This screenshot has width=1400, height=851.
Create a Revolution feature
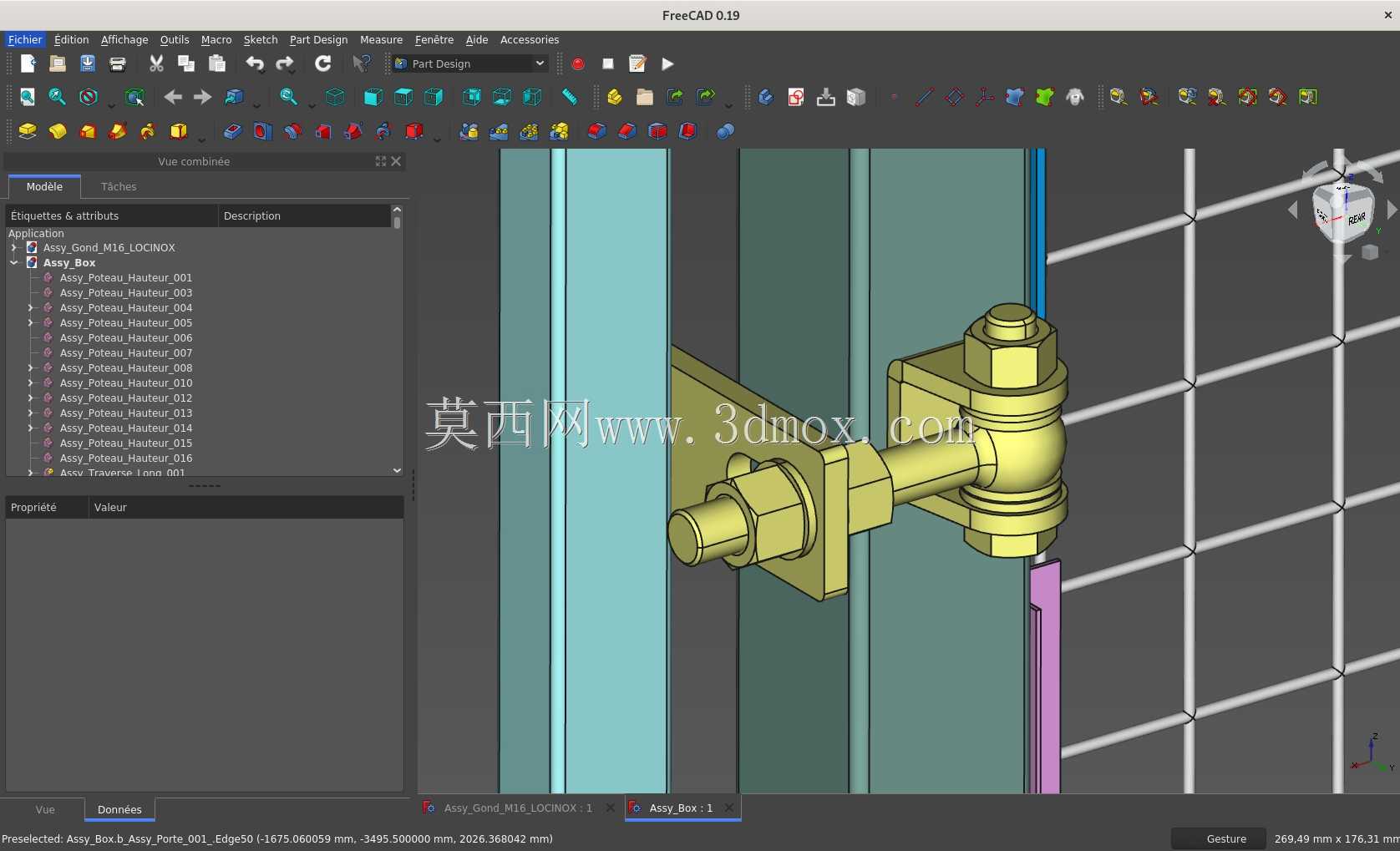[x=58, y=131]
